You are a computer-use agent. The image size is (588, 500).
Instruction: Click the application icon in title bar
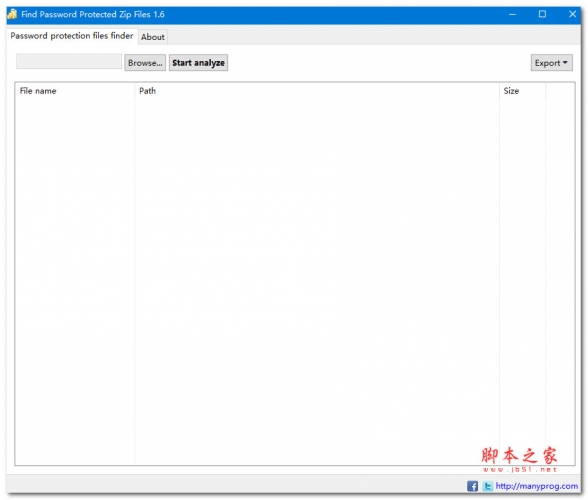pyautogui.click(x=12, y=15)
